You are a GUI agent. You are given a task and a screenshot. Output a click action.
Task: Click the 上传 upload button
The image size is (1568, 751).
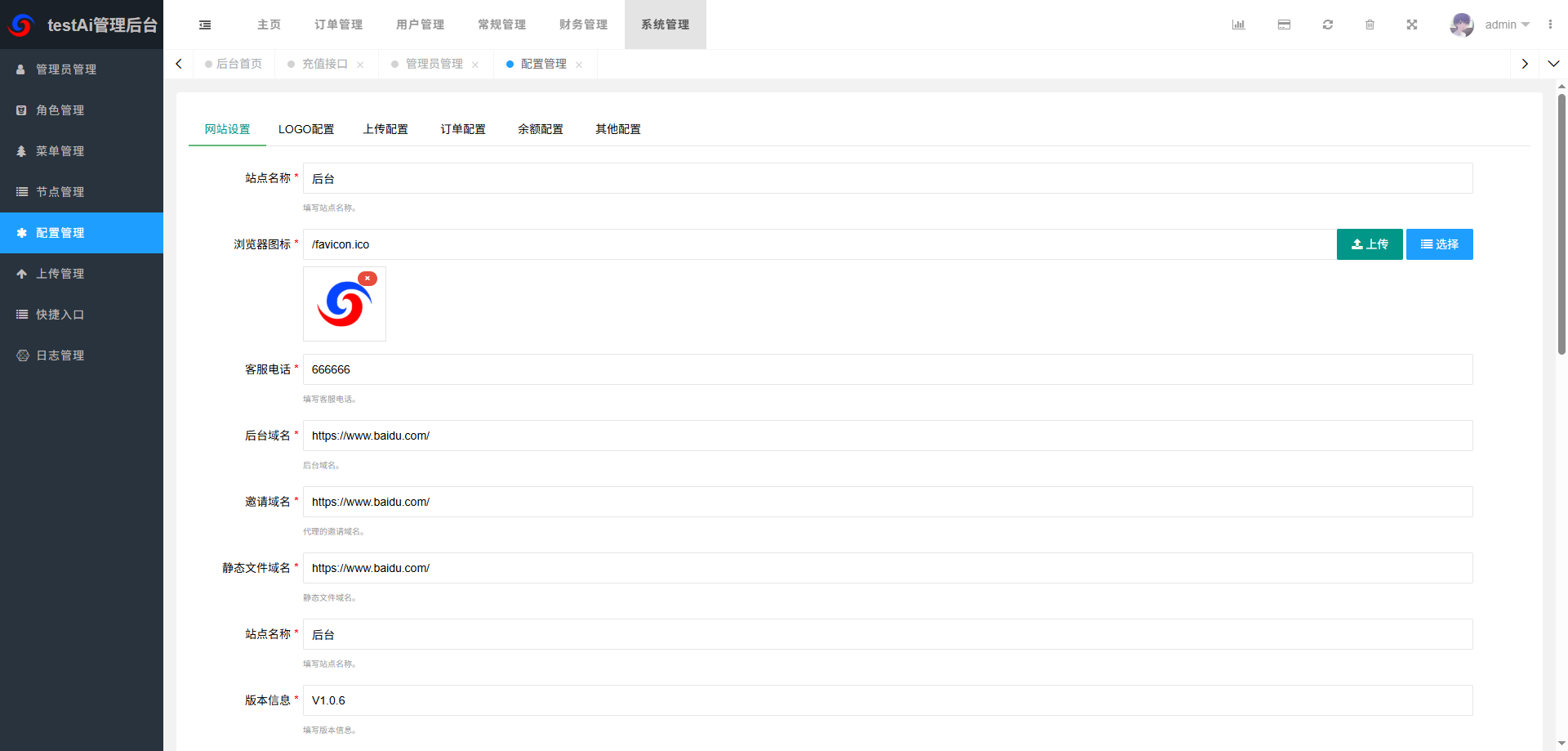(1370, 244)
